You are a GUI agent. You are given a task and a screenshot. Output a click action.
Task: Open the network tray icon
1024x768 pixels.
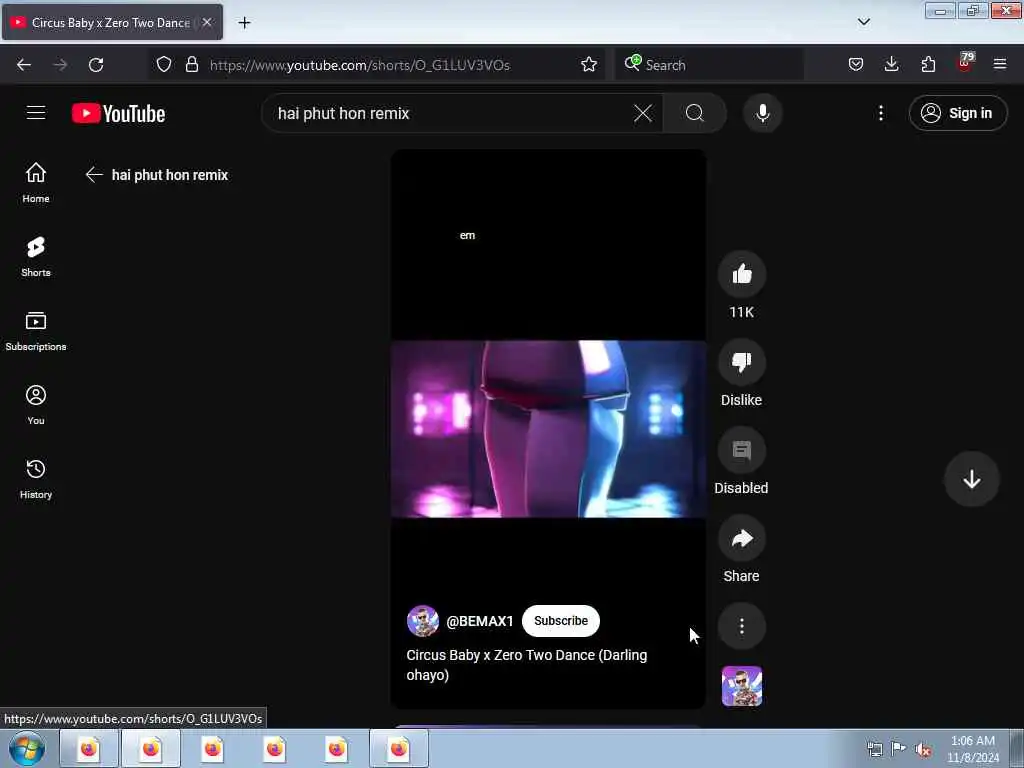coord(874,749)
